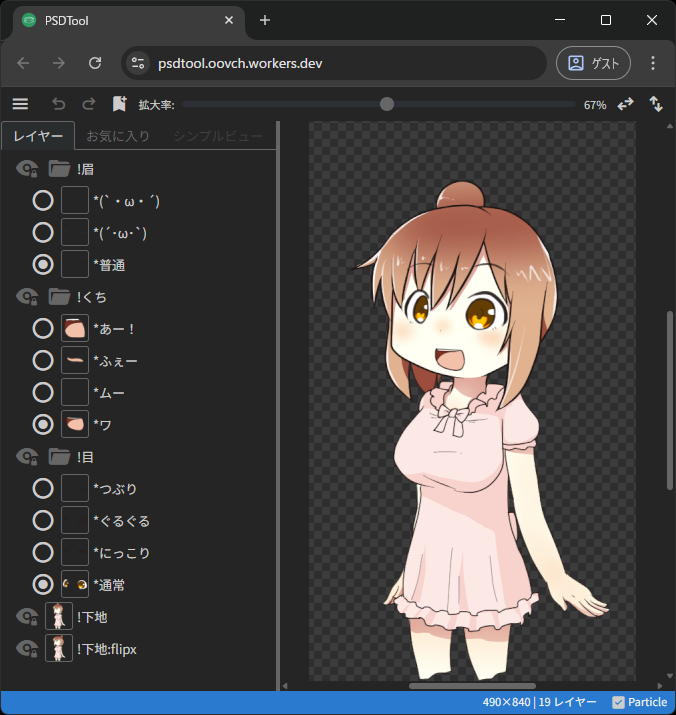
Task: Click the 67% zoom value
Action: coord(595,105)
